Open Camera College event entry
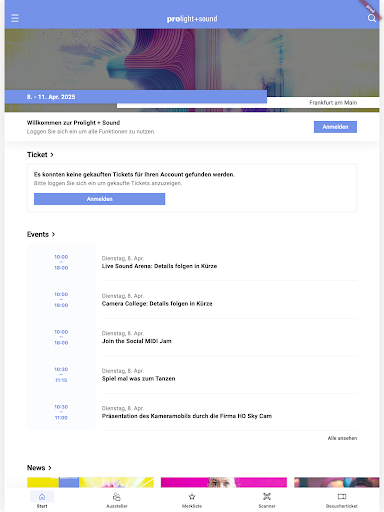The height and width of the screenshot is (512, 384). (192, 300)
